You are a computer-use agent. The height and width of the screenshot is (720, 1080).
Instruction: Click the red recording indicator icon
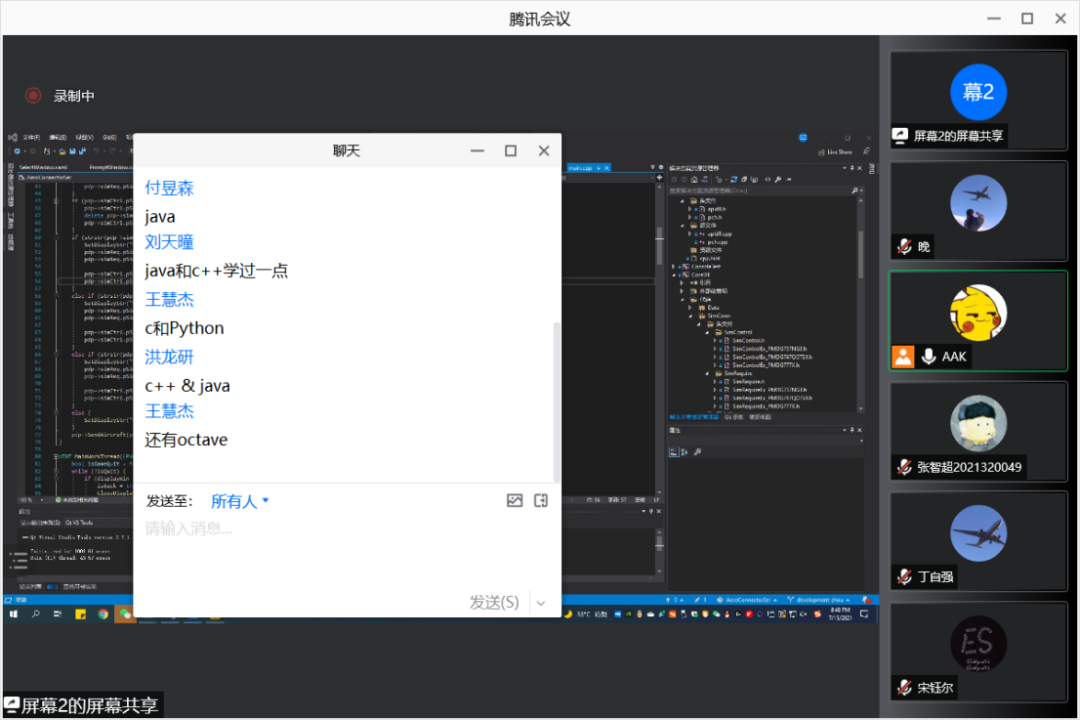tap(33, 96)
